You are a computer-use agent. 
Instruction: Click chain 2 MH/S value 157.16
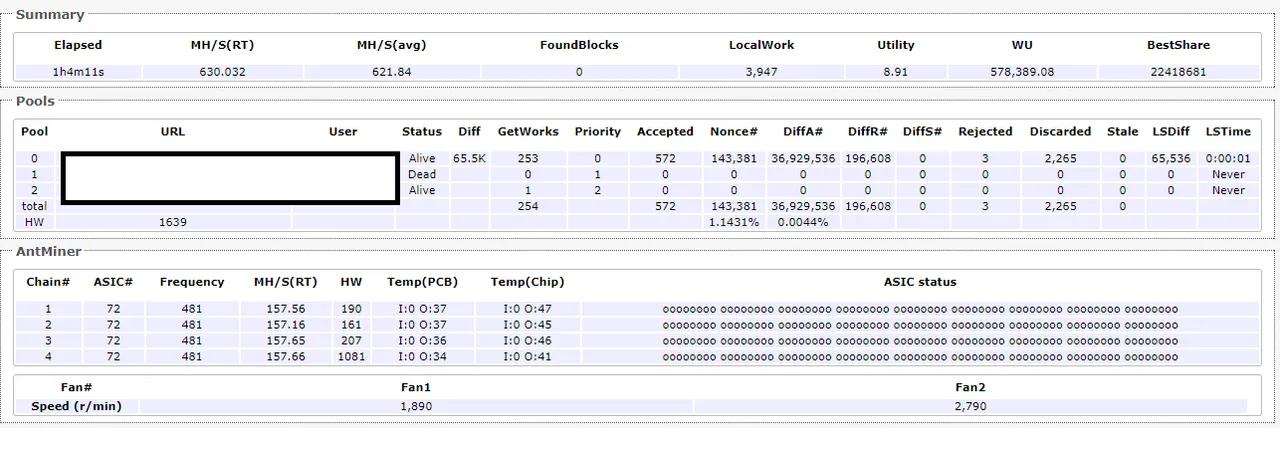point(286,325)
